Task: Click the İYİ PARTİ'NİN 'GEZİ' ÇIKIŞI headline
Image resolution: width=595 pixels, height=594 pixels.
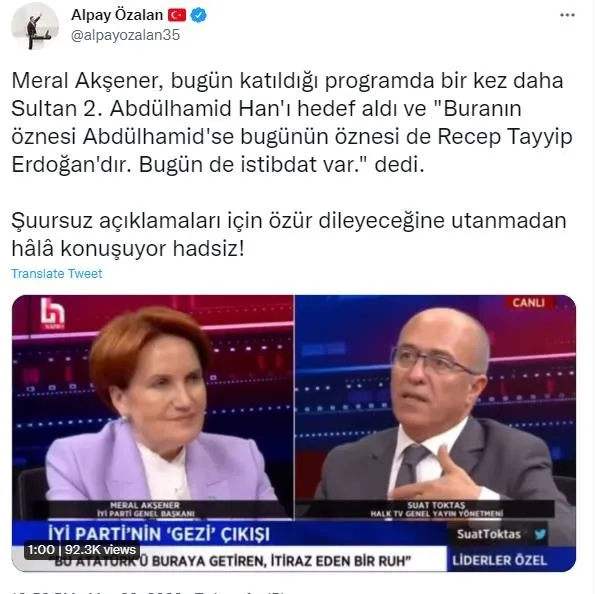Action: (159, 534)
